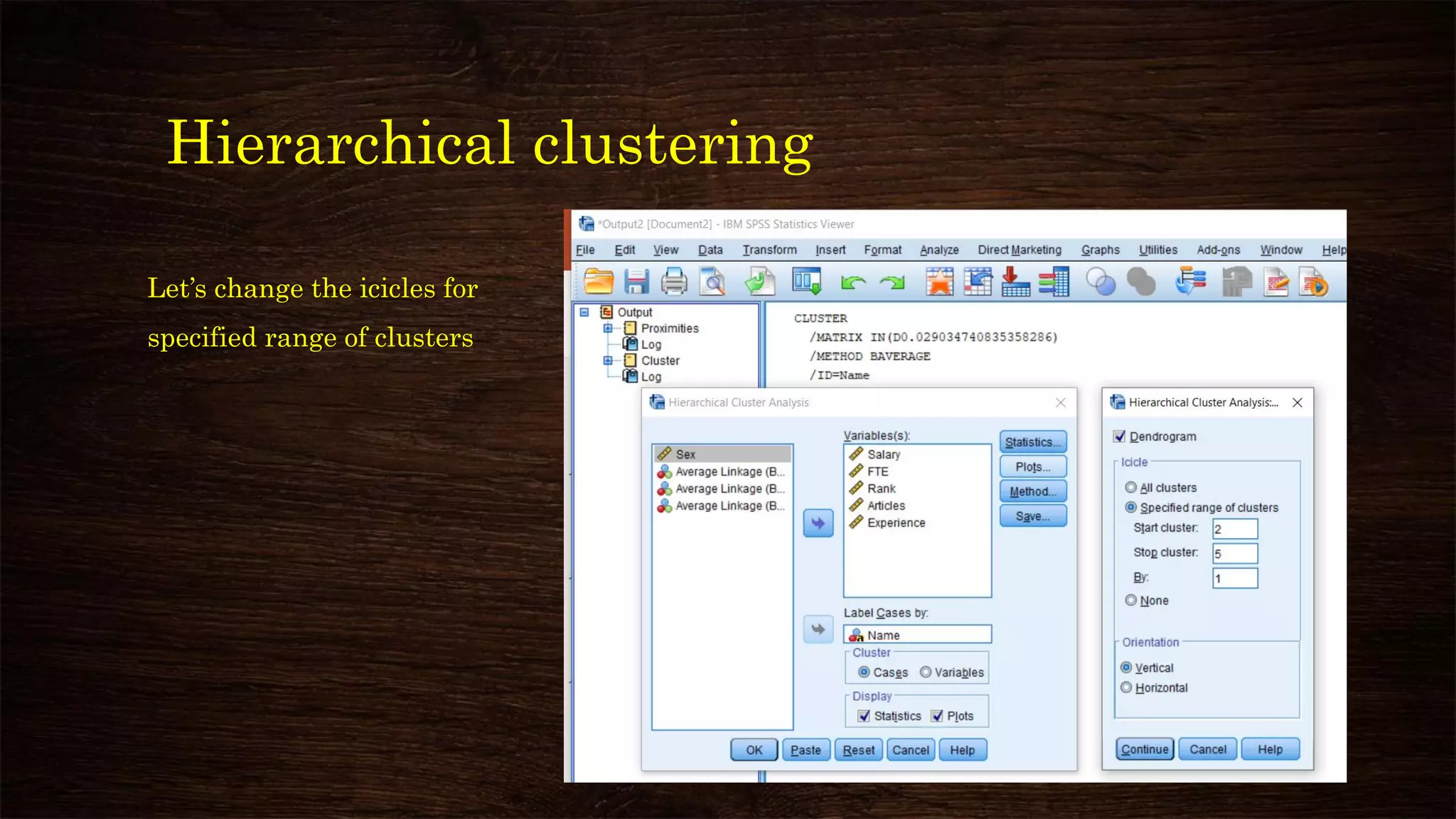Image resolution: width=1456 pixels, height=819 pixels.
Task: Click the Plots... button
Action: [x=1033, y=467]
